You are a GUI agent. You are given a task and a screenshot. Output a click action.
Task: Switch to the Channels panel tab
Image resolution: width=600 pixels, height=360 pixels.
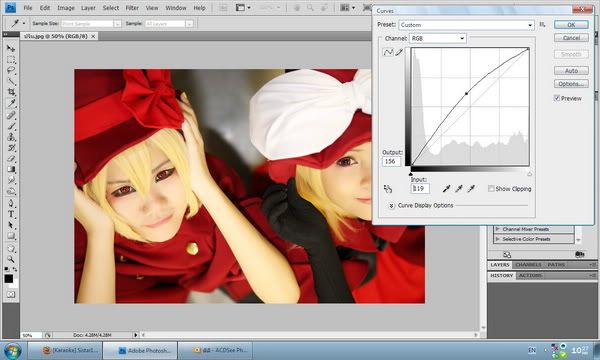pyautogui.click(x=528, y=265)
